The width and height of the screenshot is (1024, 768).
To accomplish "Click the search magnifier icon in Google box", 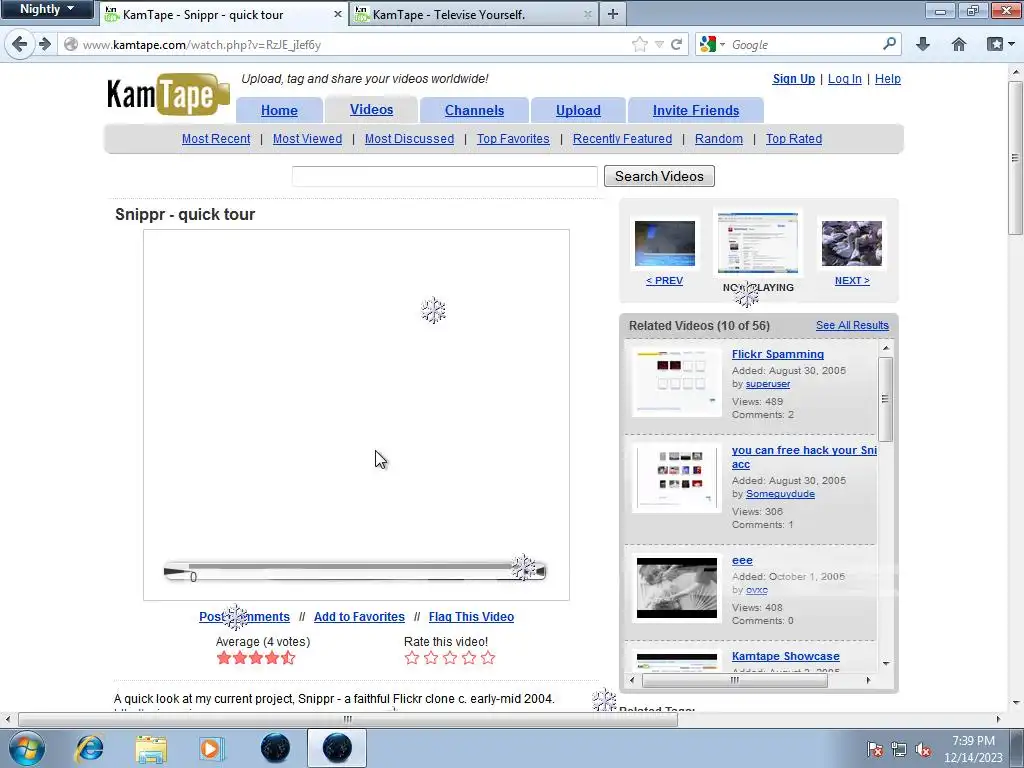I will click(x=889, y=44).
